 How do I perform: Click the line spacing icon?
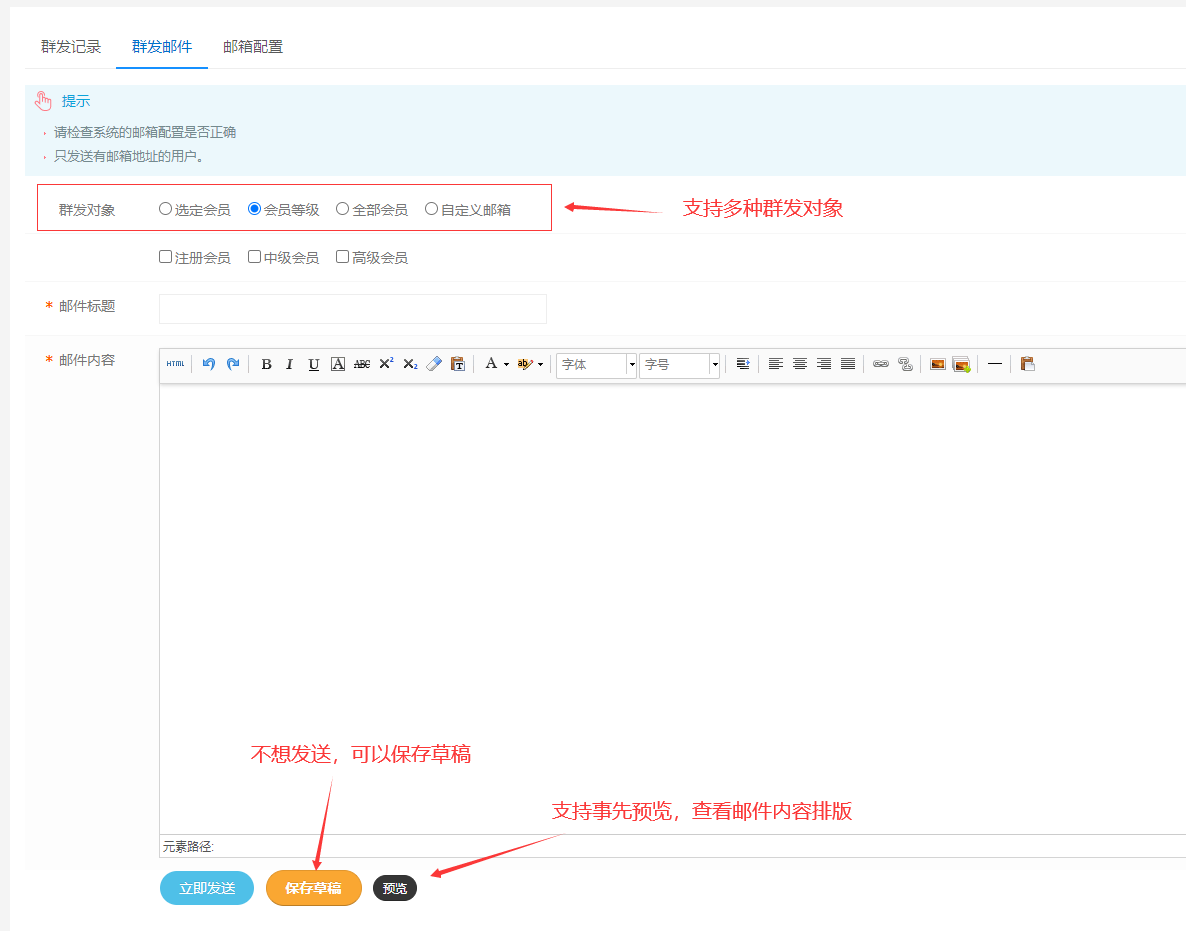click(743, 365)
